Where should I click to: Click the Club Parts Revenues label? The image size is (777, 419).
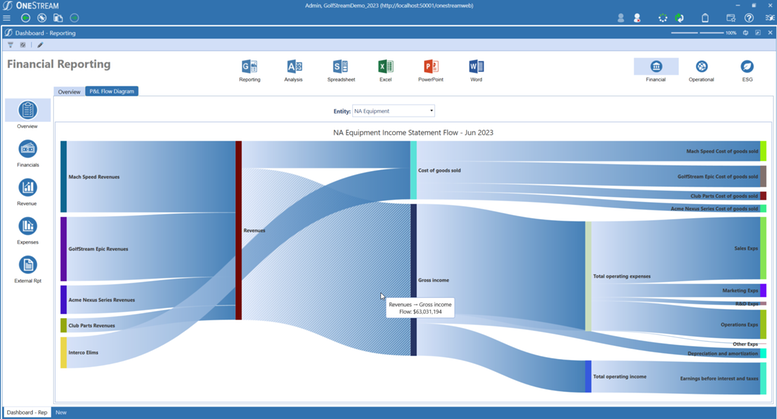(x=92, y=325)
